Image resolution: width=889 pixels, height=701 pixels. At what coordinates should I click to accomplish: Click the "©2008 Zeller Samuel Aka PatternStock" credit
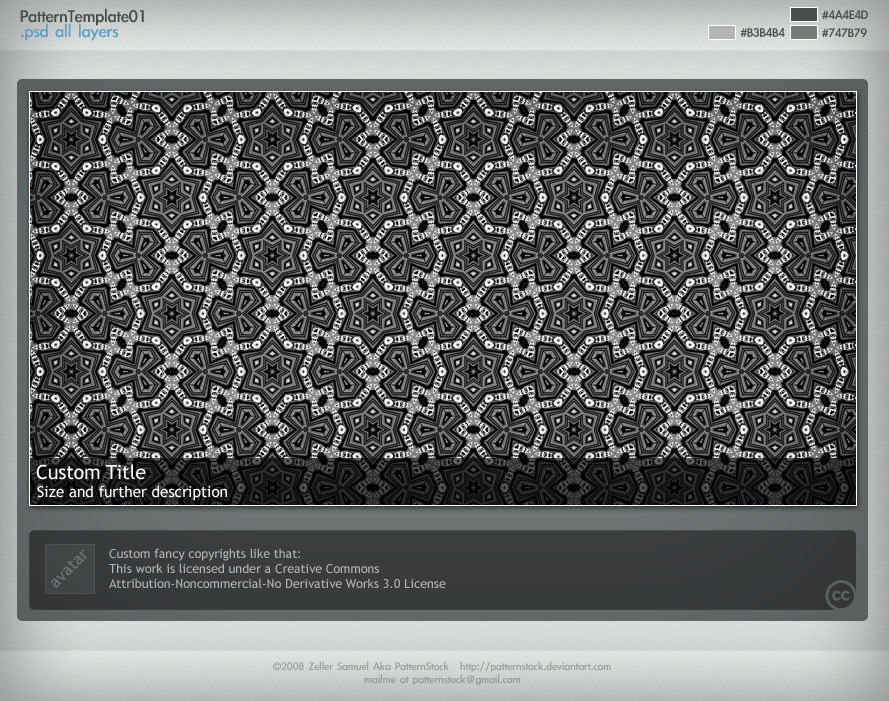pos(360,666)
